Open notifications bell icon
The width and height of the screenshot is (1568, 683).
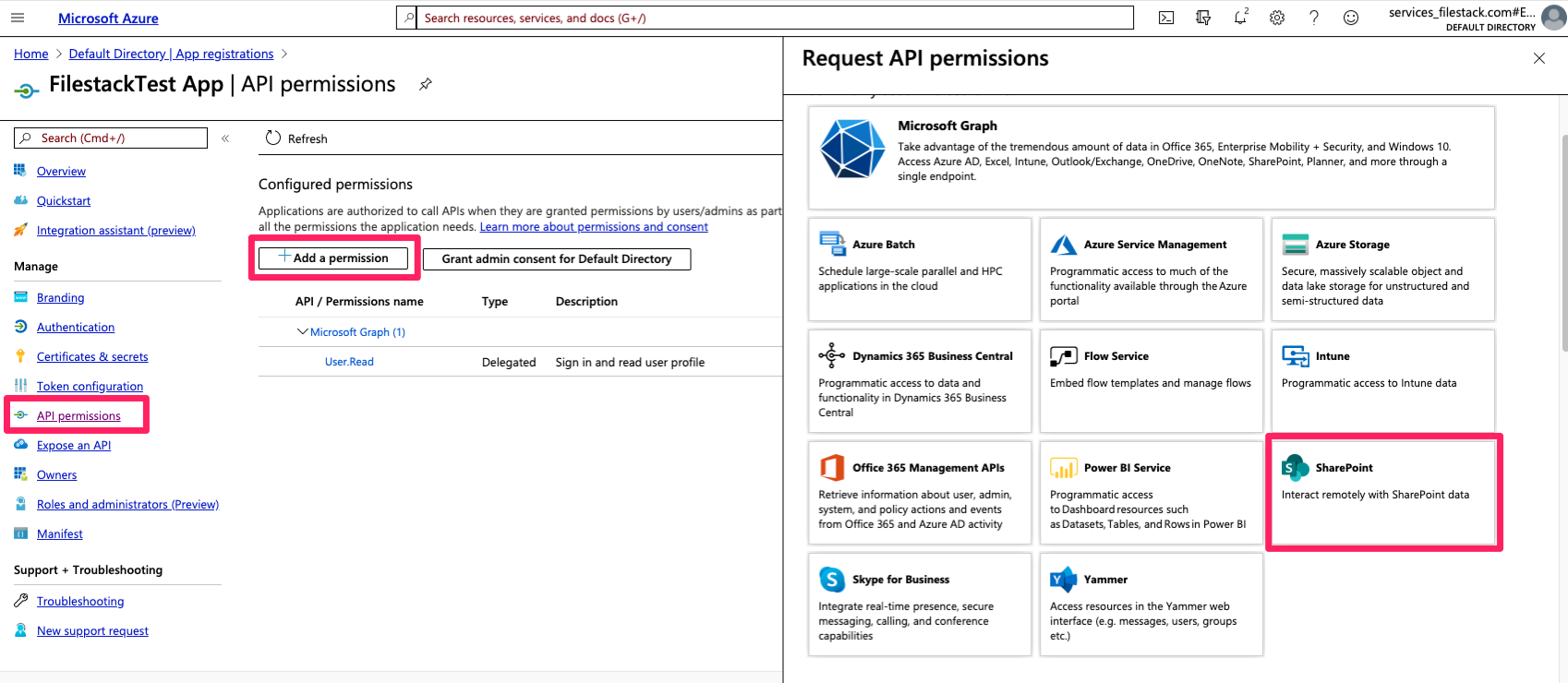coord(1240,18)
